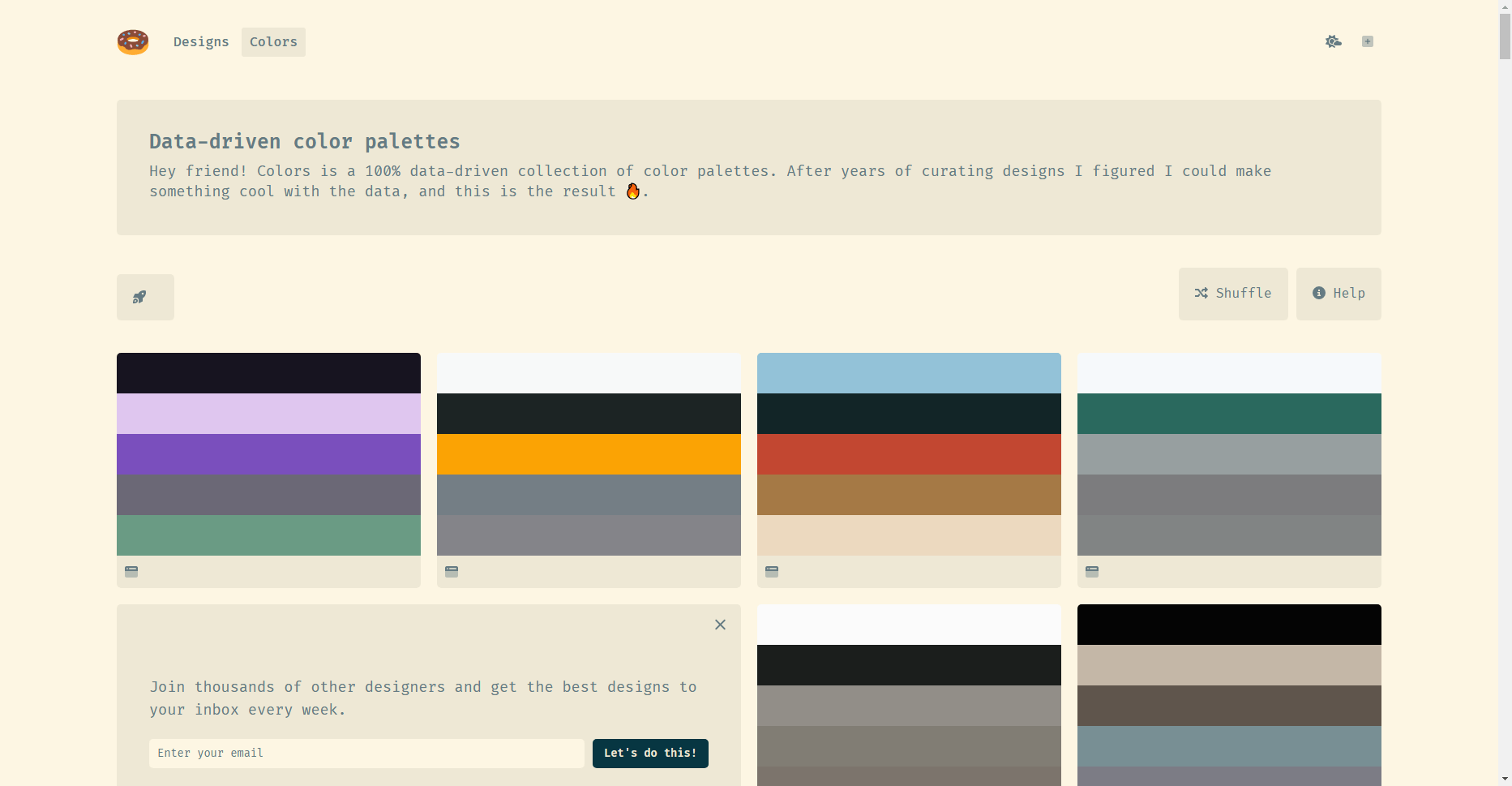Open the window icon under the green-gray palette
The width and height of the screenshot is (1512, 786).
1092,571
